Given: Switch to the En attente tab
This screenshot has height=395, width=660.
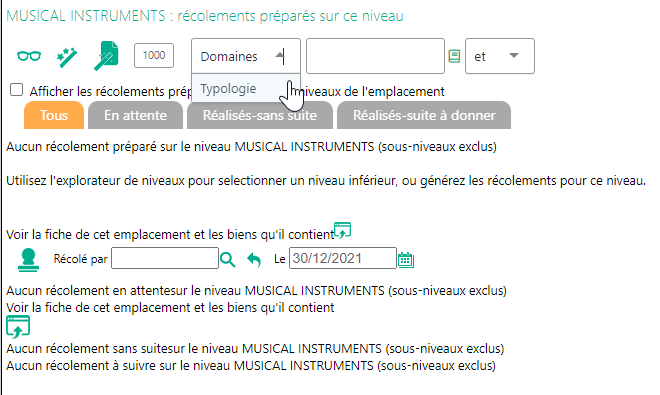Looking at the screenshot, I should (136, 115).
